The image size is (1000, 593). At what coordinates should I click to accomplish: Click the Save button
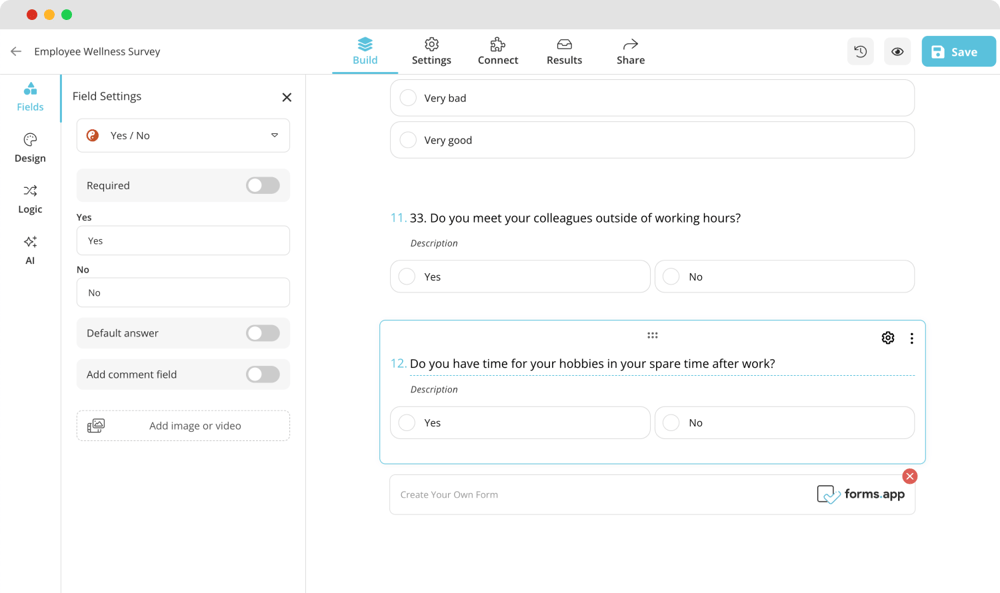[x=958, y=52]
